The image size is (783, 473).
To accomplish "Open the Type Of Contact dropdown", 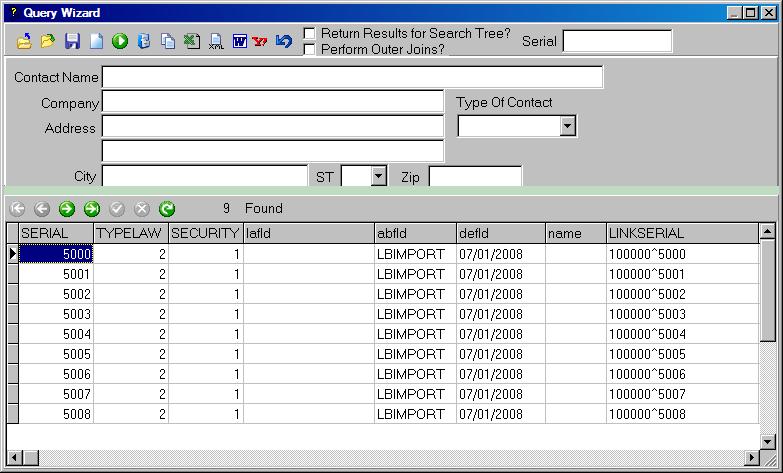I will point(567,126).
